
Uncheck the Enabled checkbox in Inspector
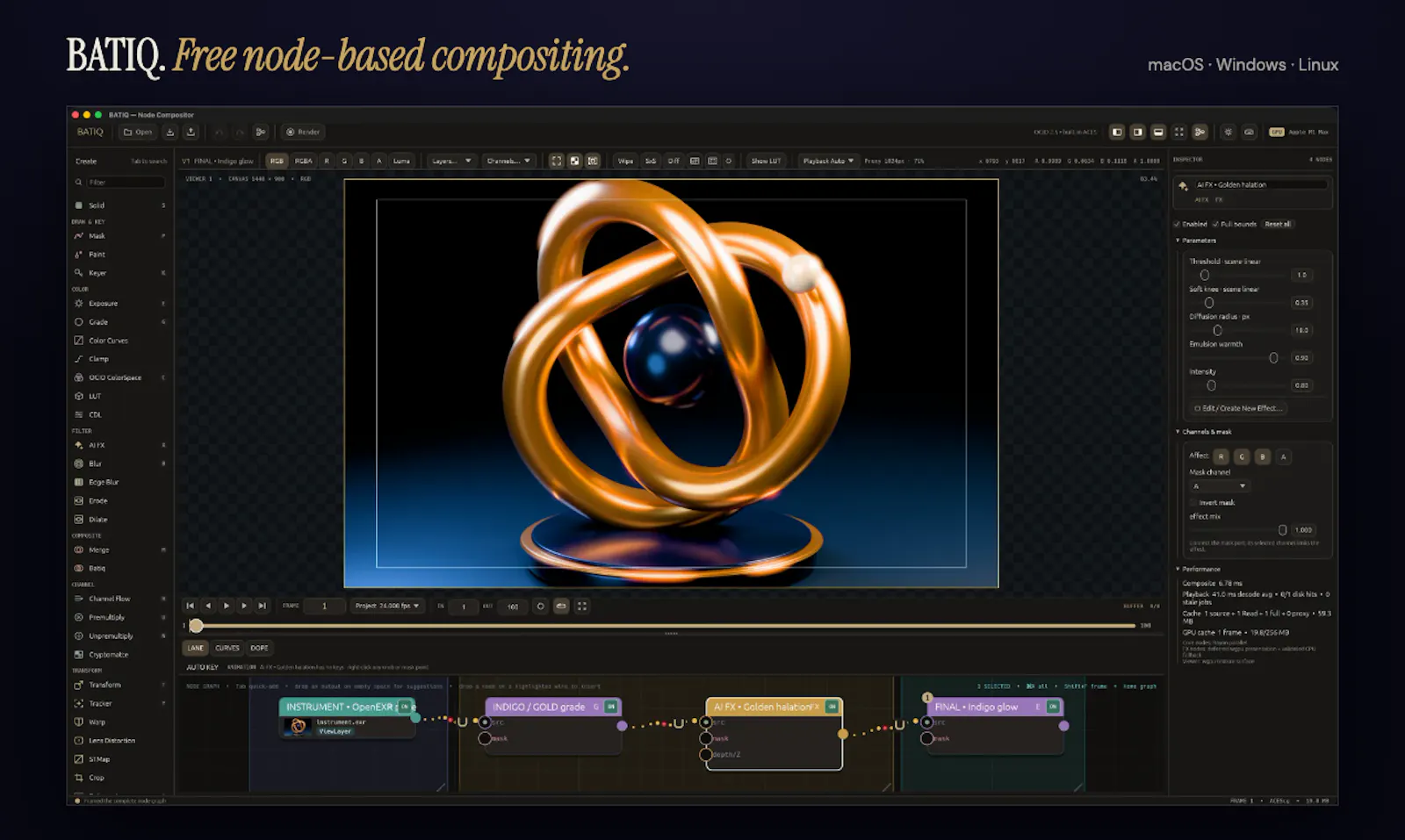[1177, 224]
